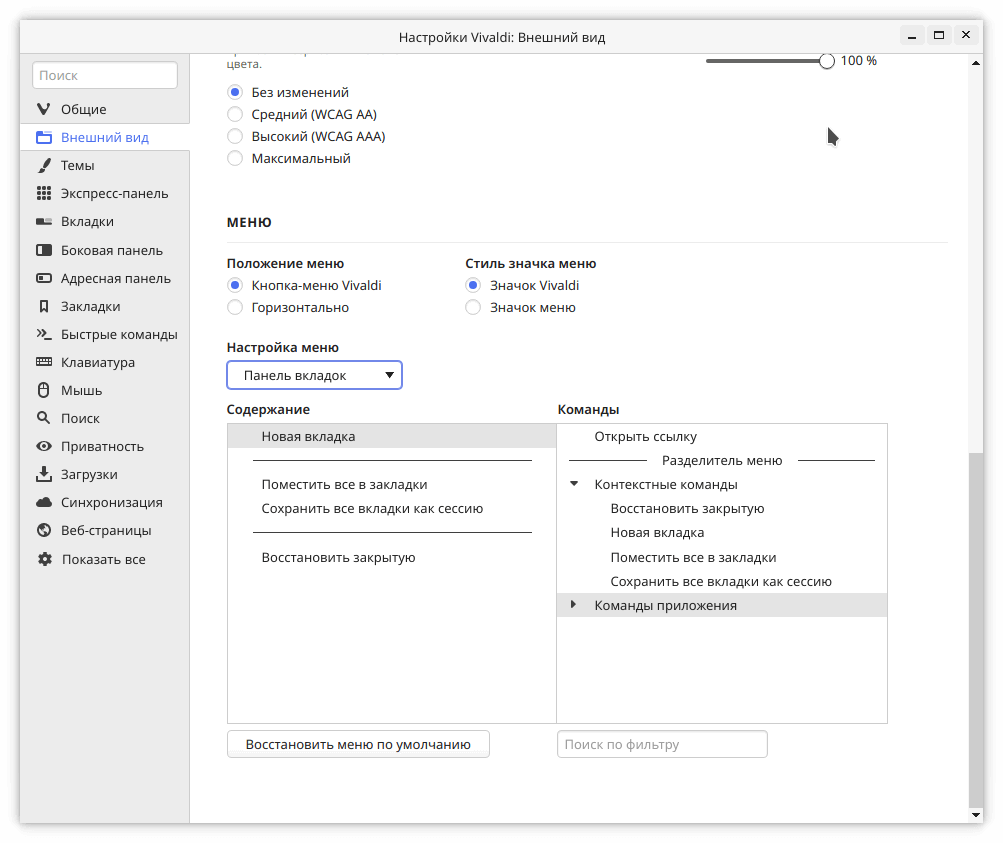Click the magnifier icon beside Поиск
The image size is (1003, 843).
tap(43, 418)
